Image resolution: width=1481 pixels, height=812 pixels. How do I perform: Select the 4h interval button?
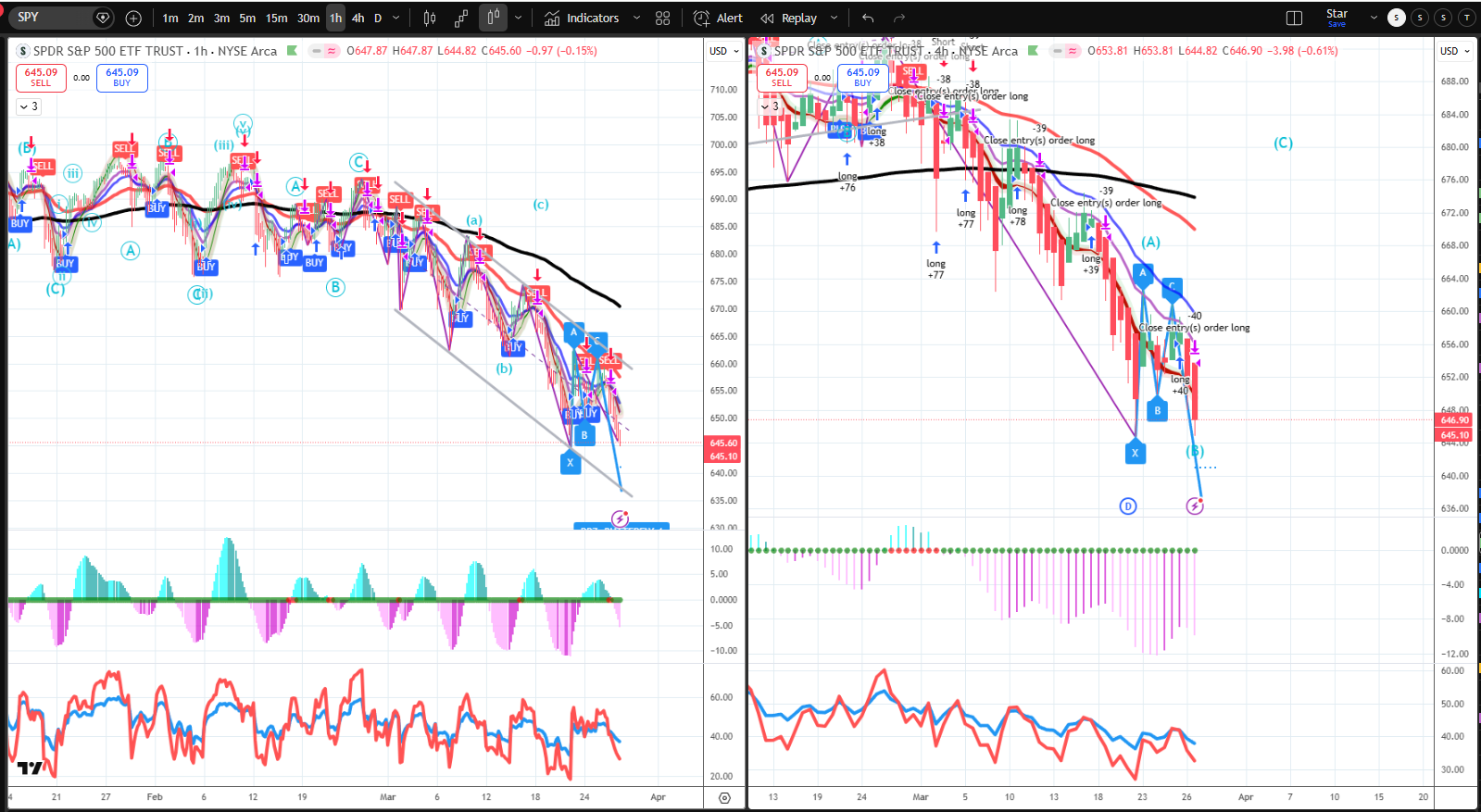(x=358, y=18)
